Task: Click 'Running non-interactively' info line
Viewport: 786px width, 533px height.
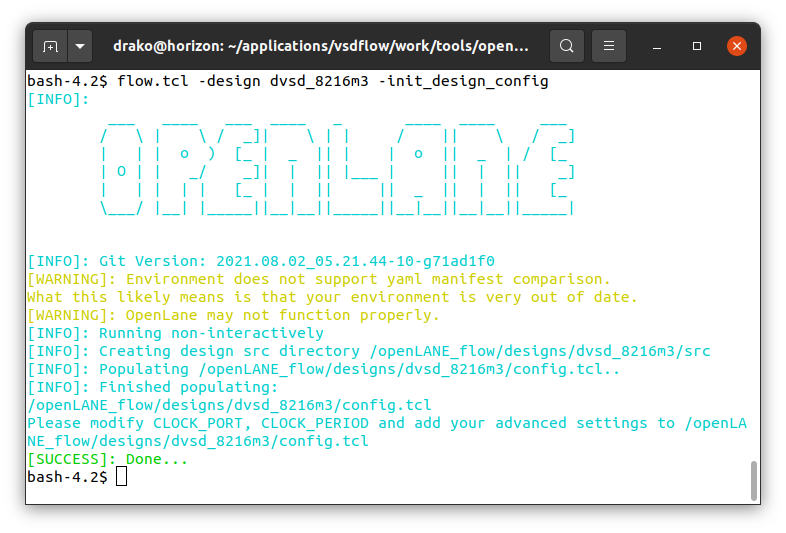Action: pos(175,333)
